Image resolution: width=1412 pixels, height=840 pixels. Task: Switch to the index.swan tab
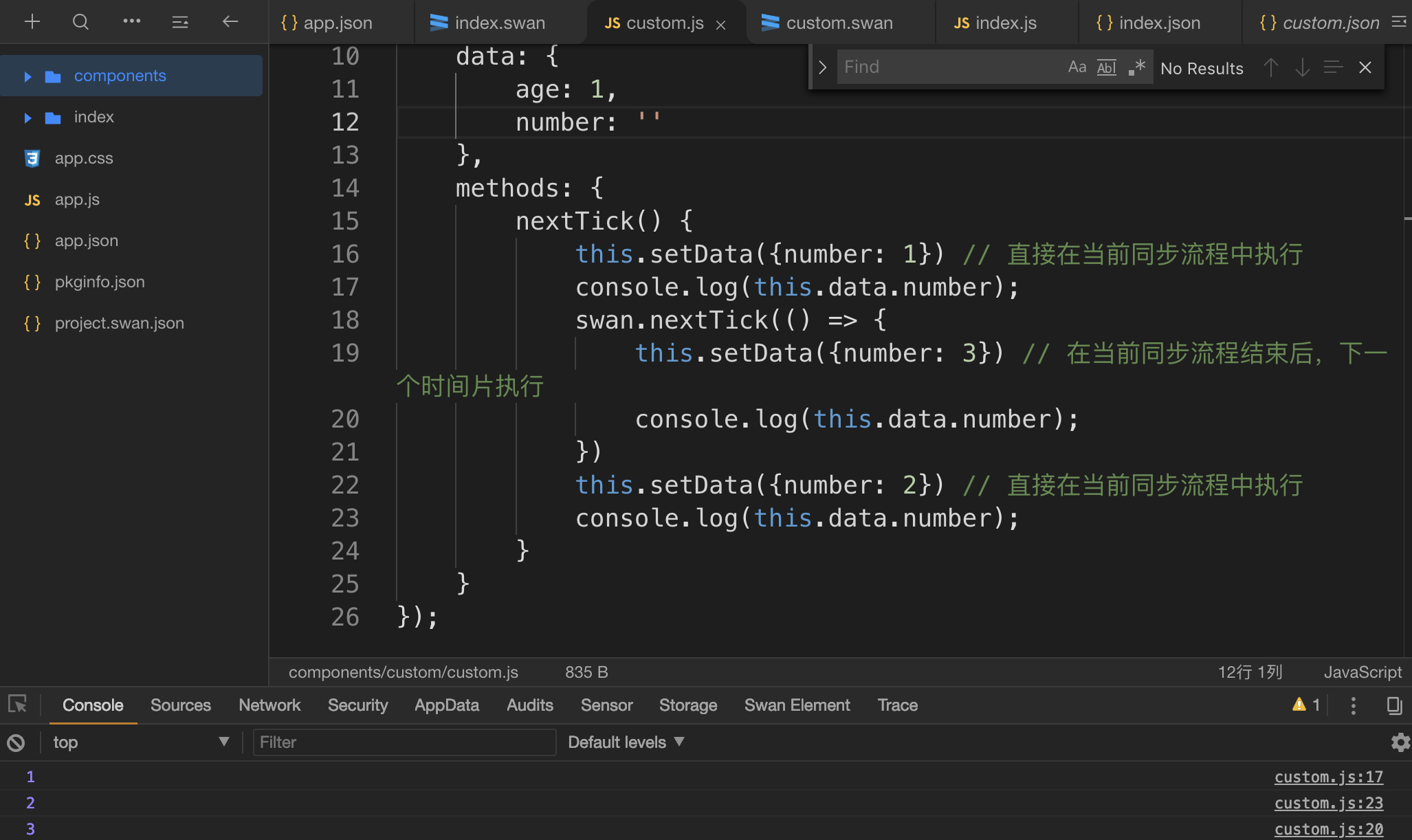[499, 23]
